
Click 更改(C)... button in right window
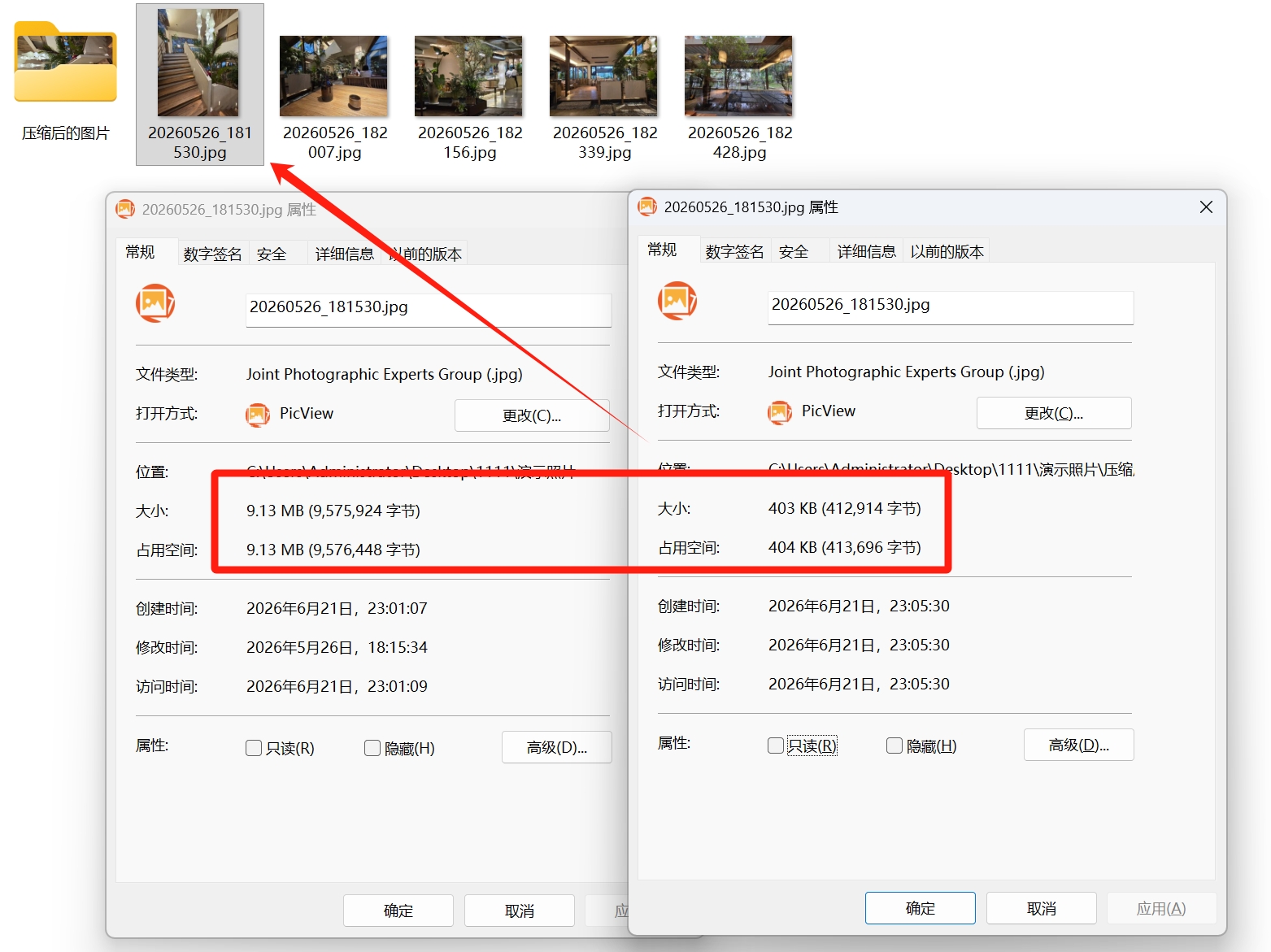pos(1054,413)
